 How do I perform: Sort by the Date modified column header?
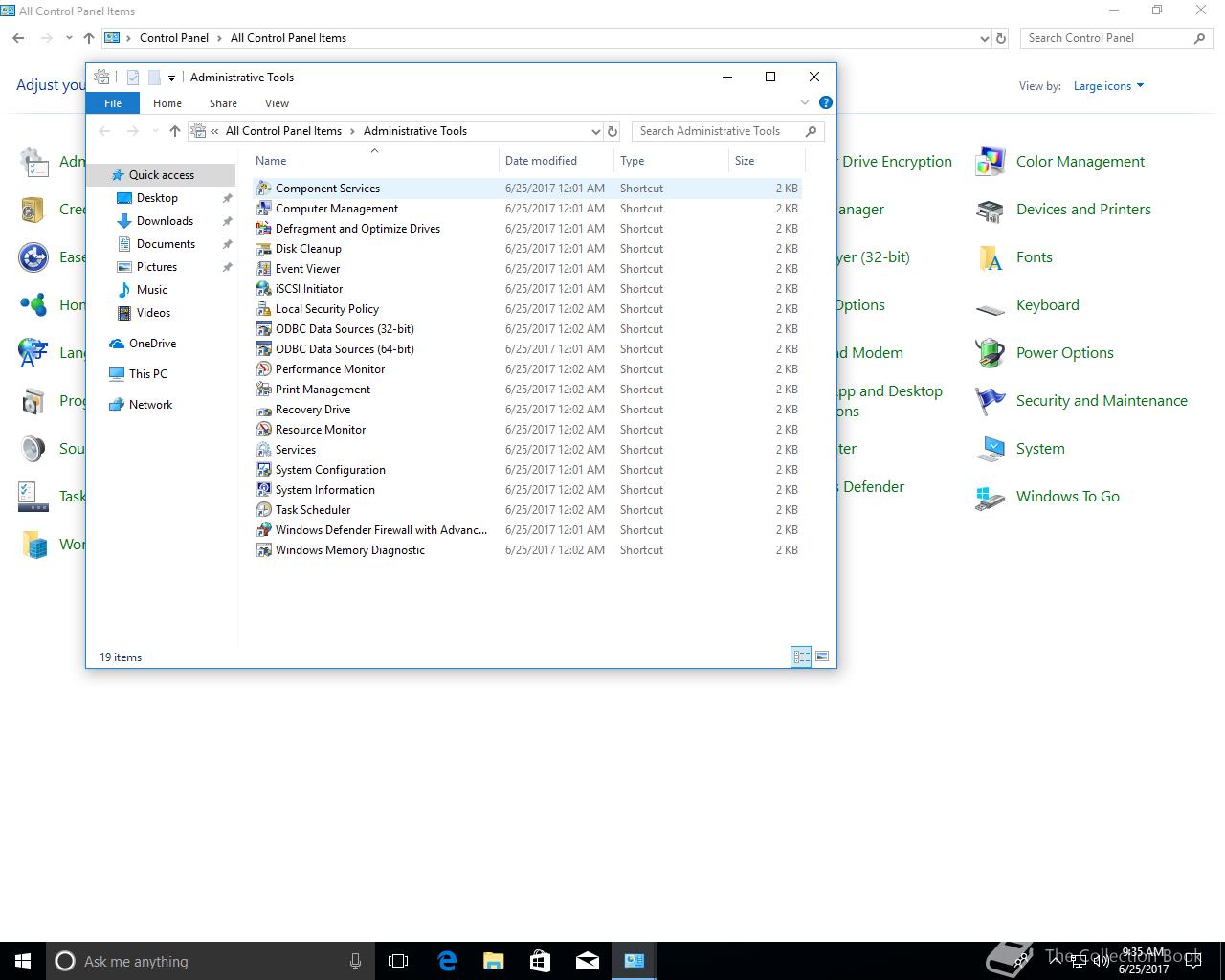556,161
